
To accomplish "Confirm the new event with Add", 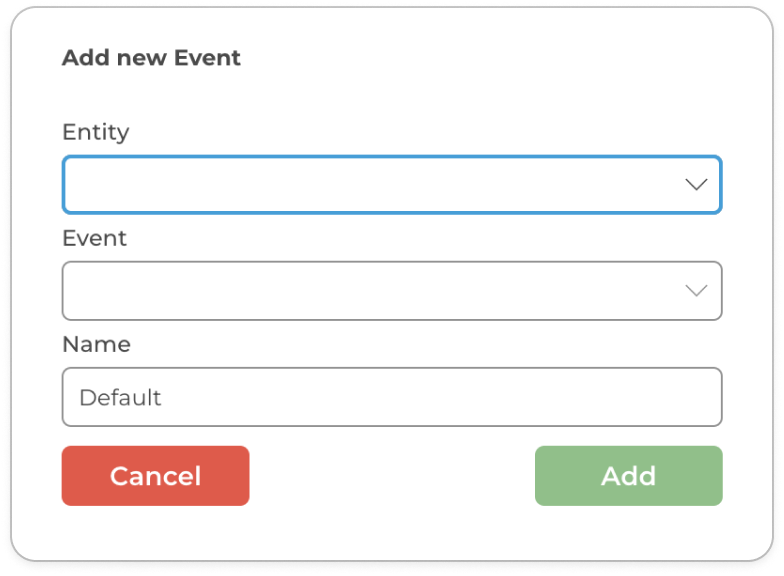I will point(628,476).
